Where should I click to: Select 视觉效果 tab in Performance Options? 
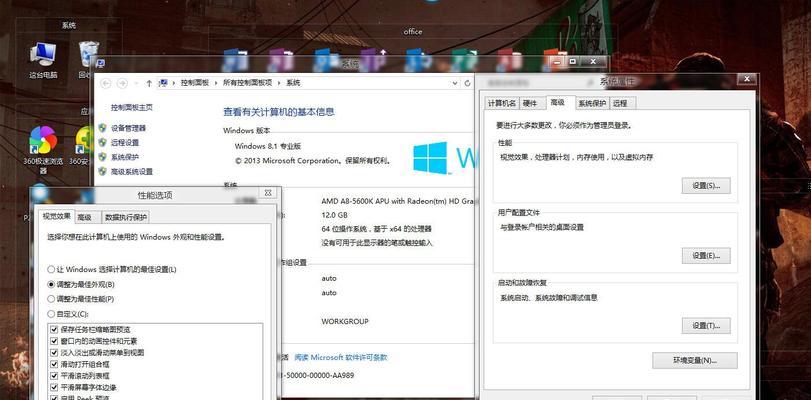[x=56, y=216]
